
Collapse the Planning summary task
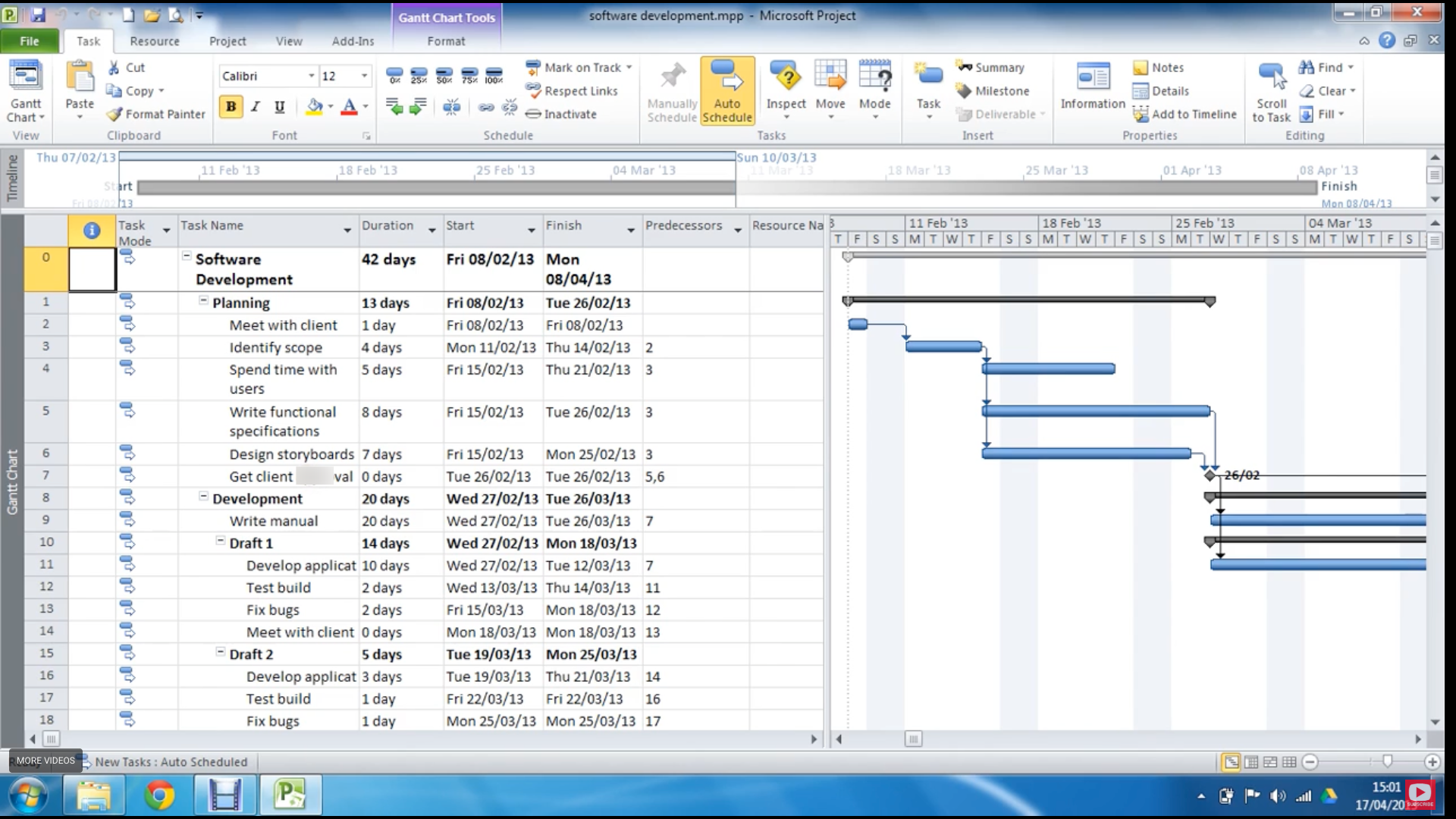[203, 301]
